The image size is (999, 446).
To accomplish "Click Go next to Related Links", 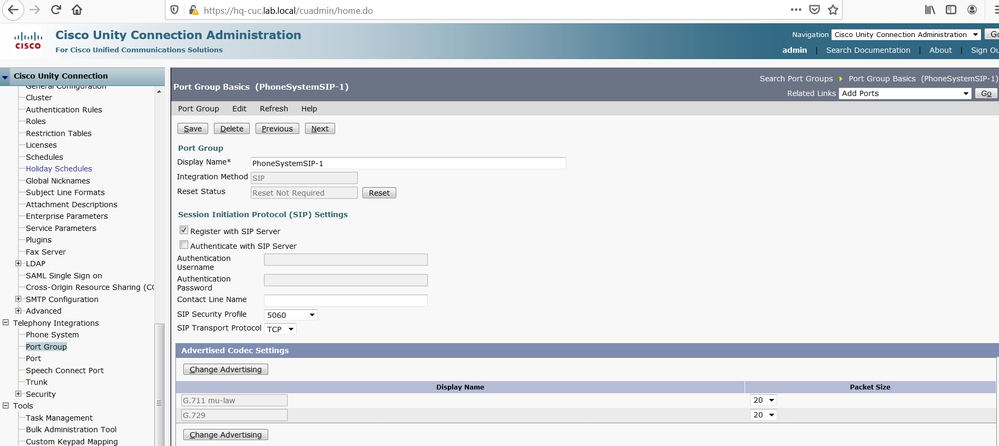I will (x=985, y=93).
